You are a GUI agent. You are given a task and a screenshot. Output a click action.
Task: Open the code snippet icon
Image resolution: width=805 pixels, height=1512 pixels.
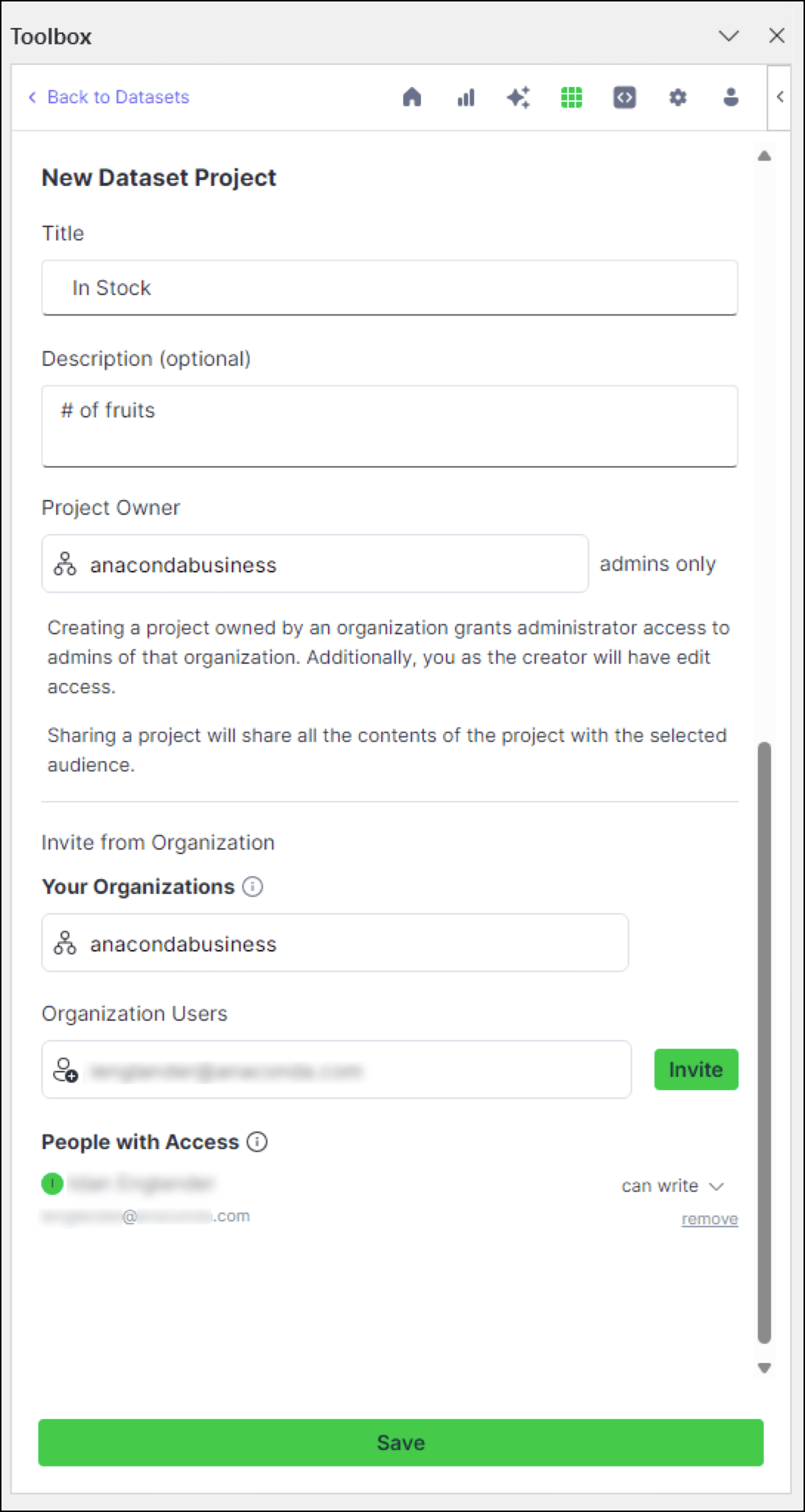(624, 97)
